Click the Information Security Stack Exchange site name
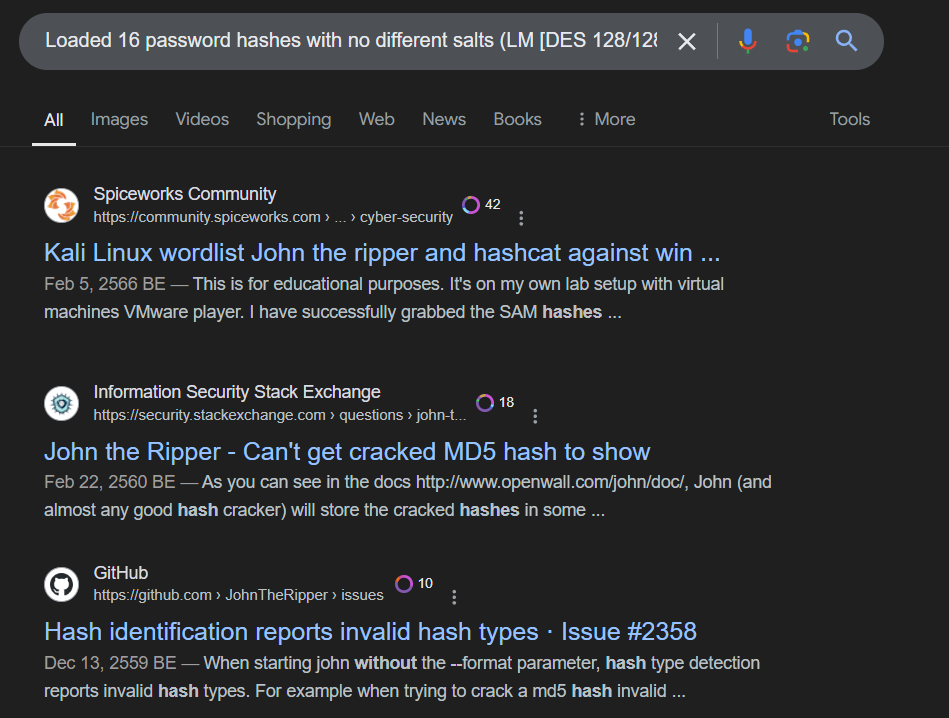Viewport: 949px width, 718px height. (x=237, y=392)
